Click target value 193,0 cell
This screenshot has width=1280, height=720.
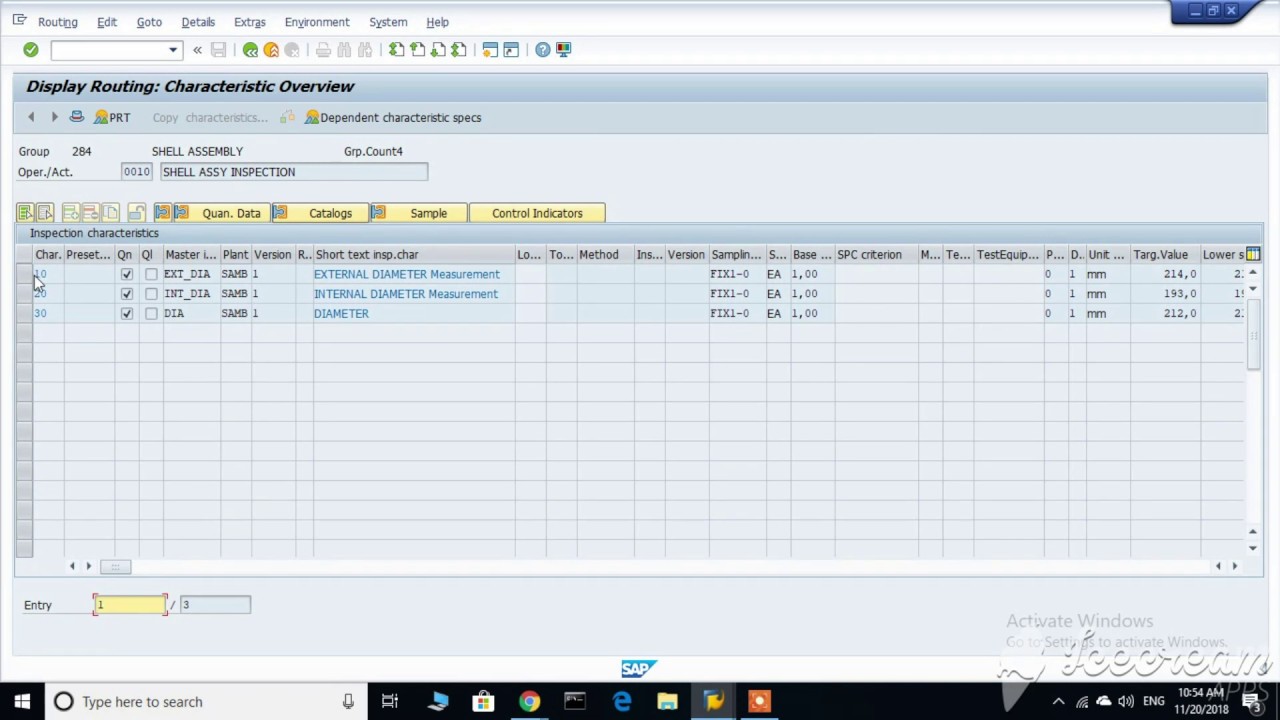1165,294
